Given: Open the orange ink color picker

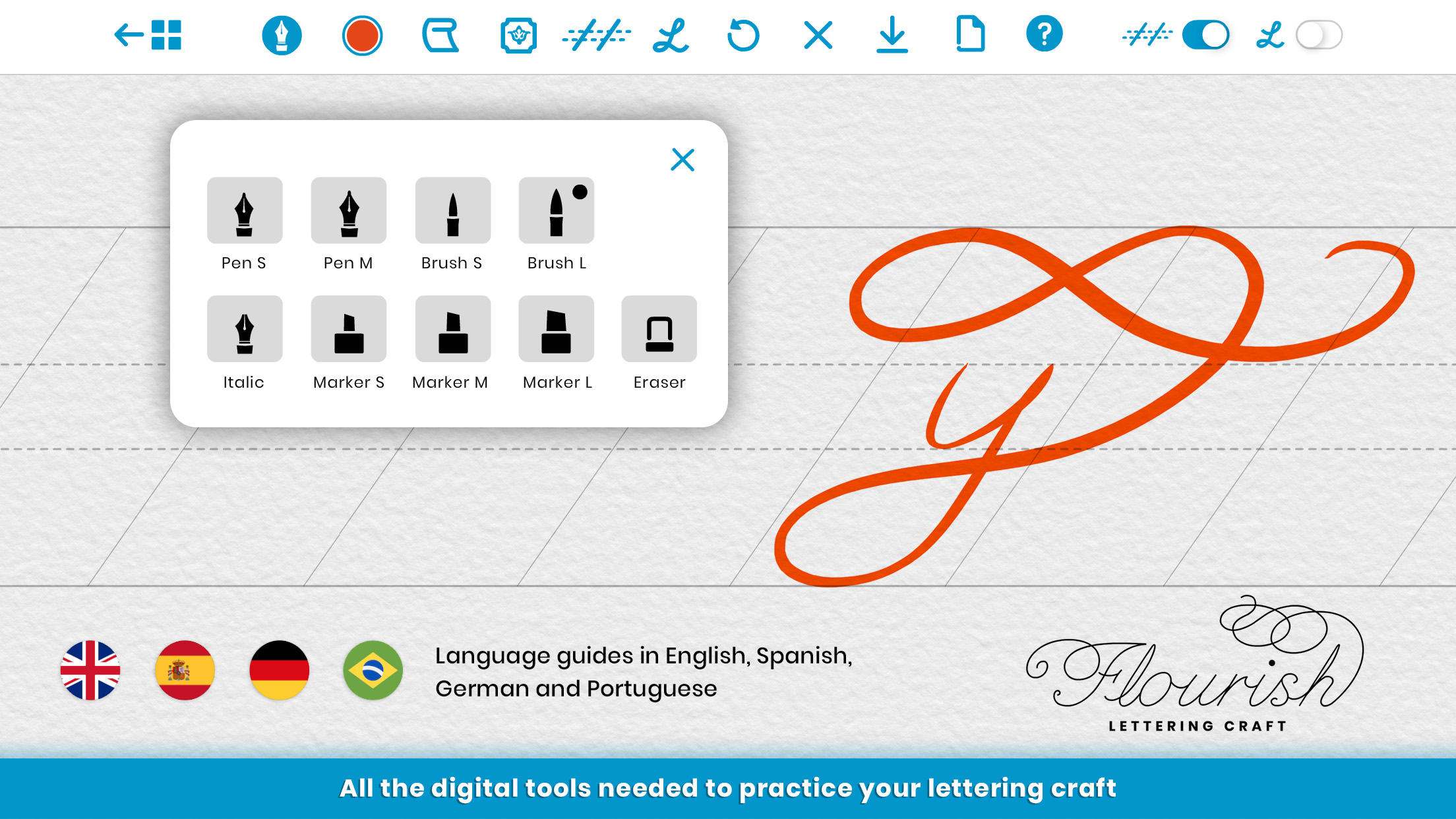Looking at the screenshot, I should click(x=362, y=35).
